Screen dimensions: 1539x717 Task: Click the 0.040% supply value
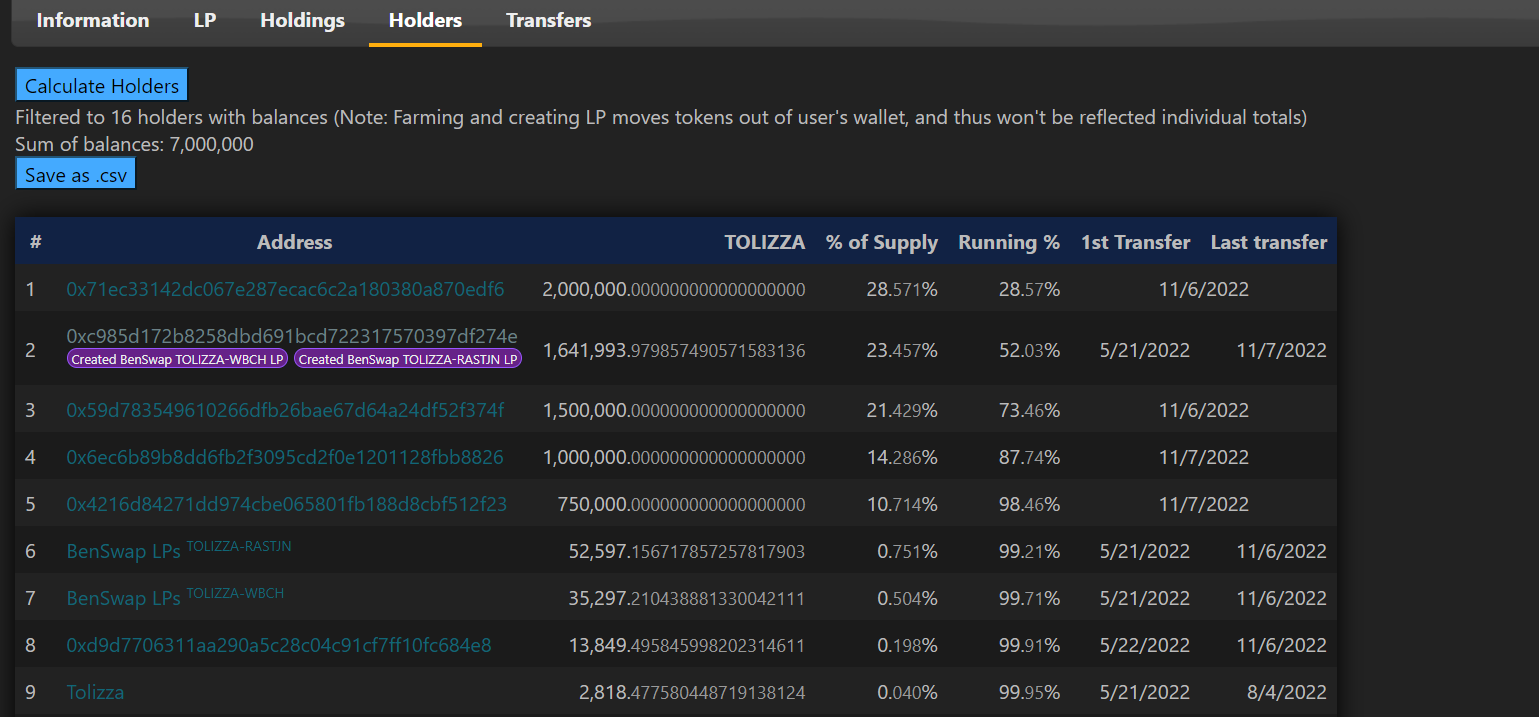(x=907, y=692)
